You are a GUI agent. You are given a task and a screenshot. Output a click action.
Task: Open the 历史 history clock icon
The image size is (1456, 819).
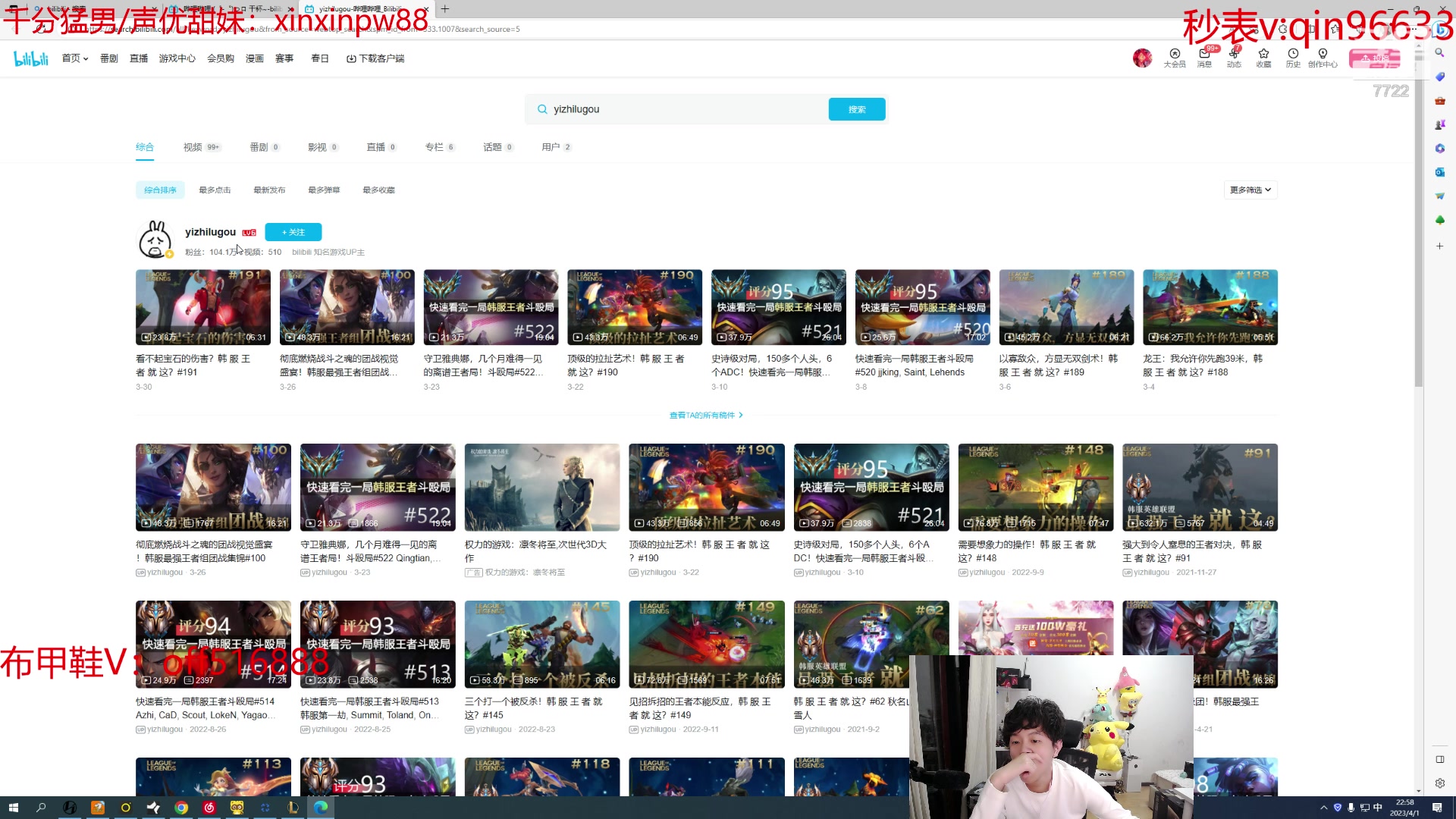point(1293,58)
